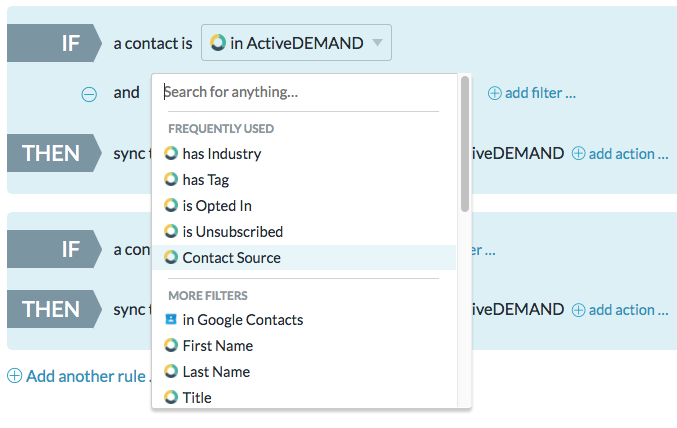Click the ActiveDEMAND logo in the dropdown box

(218, 43)
